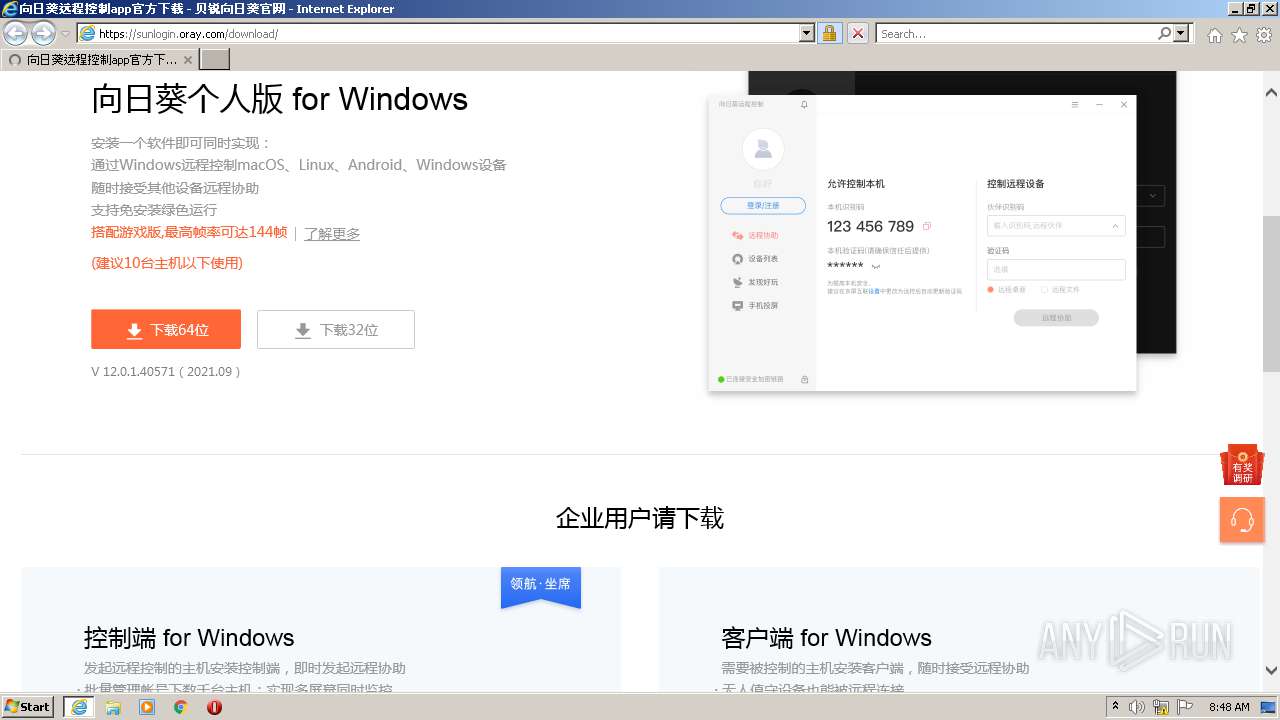The width and height of the screenshot is (1280, 720).
Task: Click the 远程协助 item in preview
Action: pos(755,235)
